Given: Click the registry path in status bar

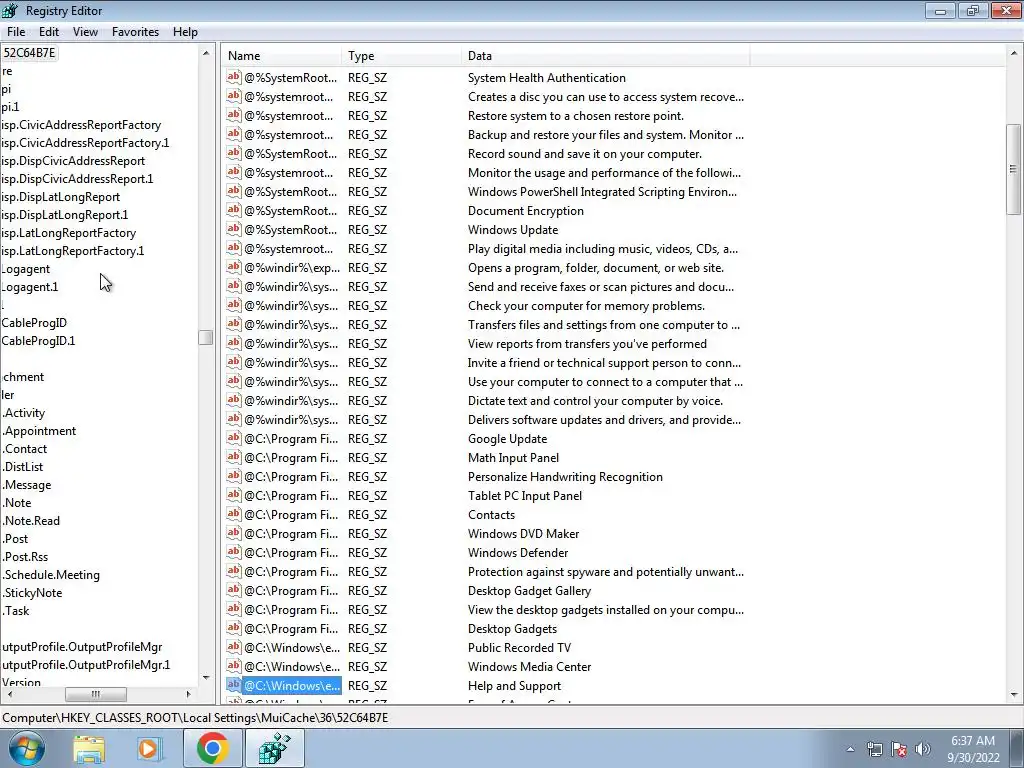Looking at the screenshot, I should click(x=195, y=718).
